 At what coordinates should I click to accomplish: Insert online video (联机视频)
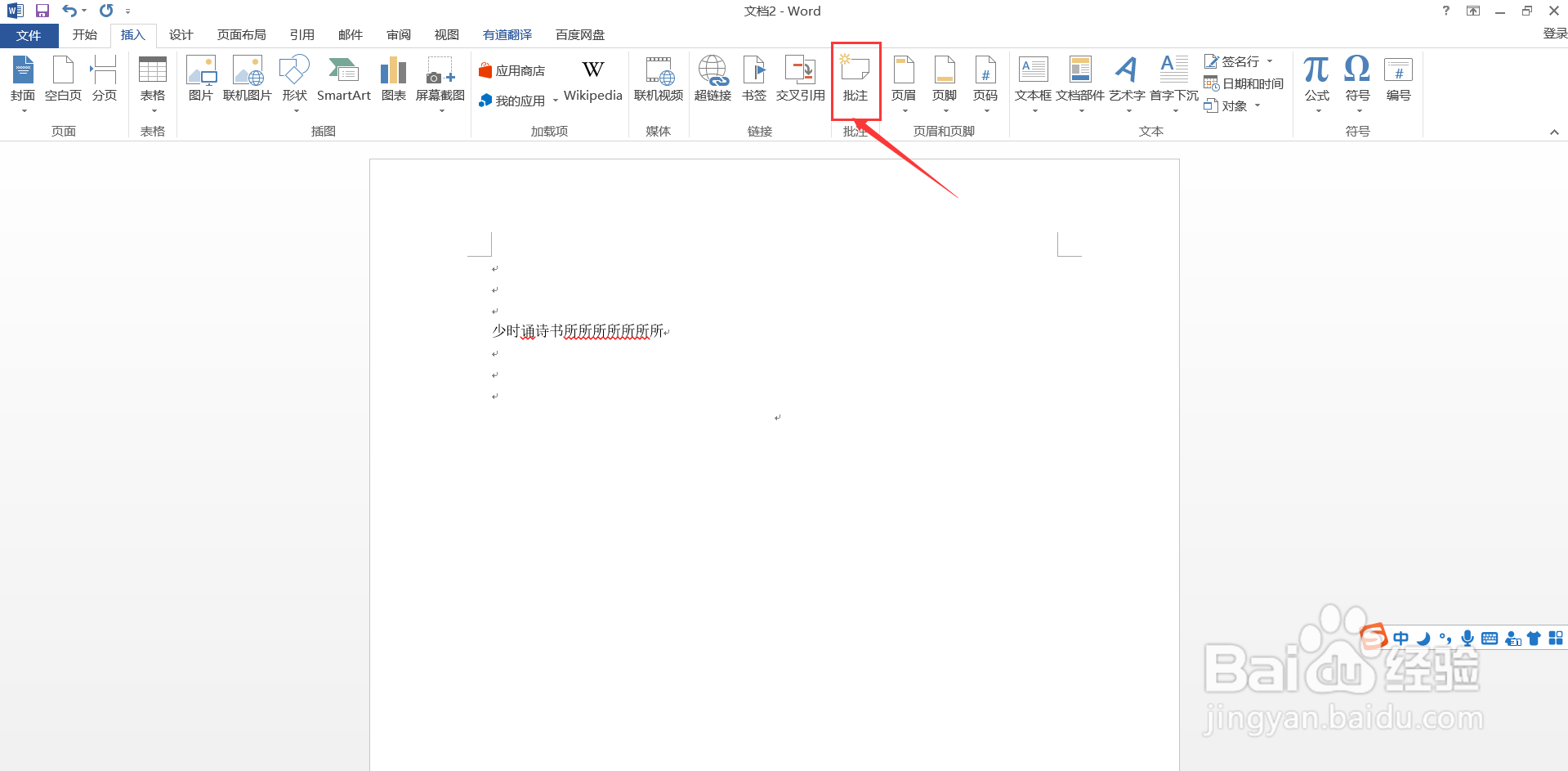pyautogui.click(x=659, y=79)
